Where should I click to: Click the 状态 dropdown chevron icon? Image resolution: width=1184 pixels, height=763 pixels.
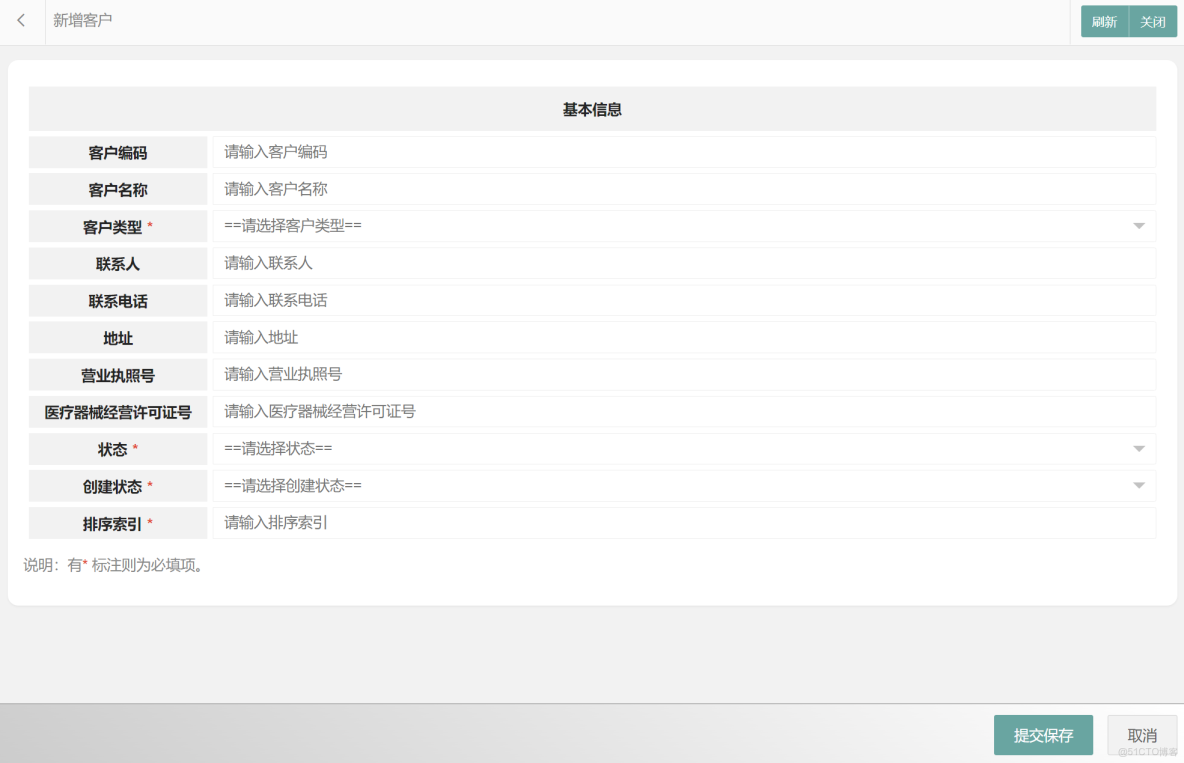pos(1138,449)
